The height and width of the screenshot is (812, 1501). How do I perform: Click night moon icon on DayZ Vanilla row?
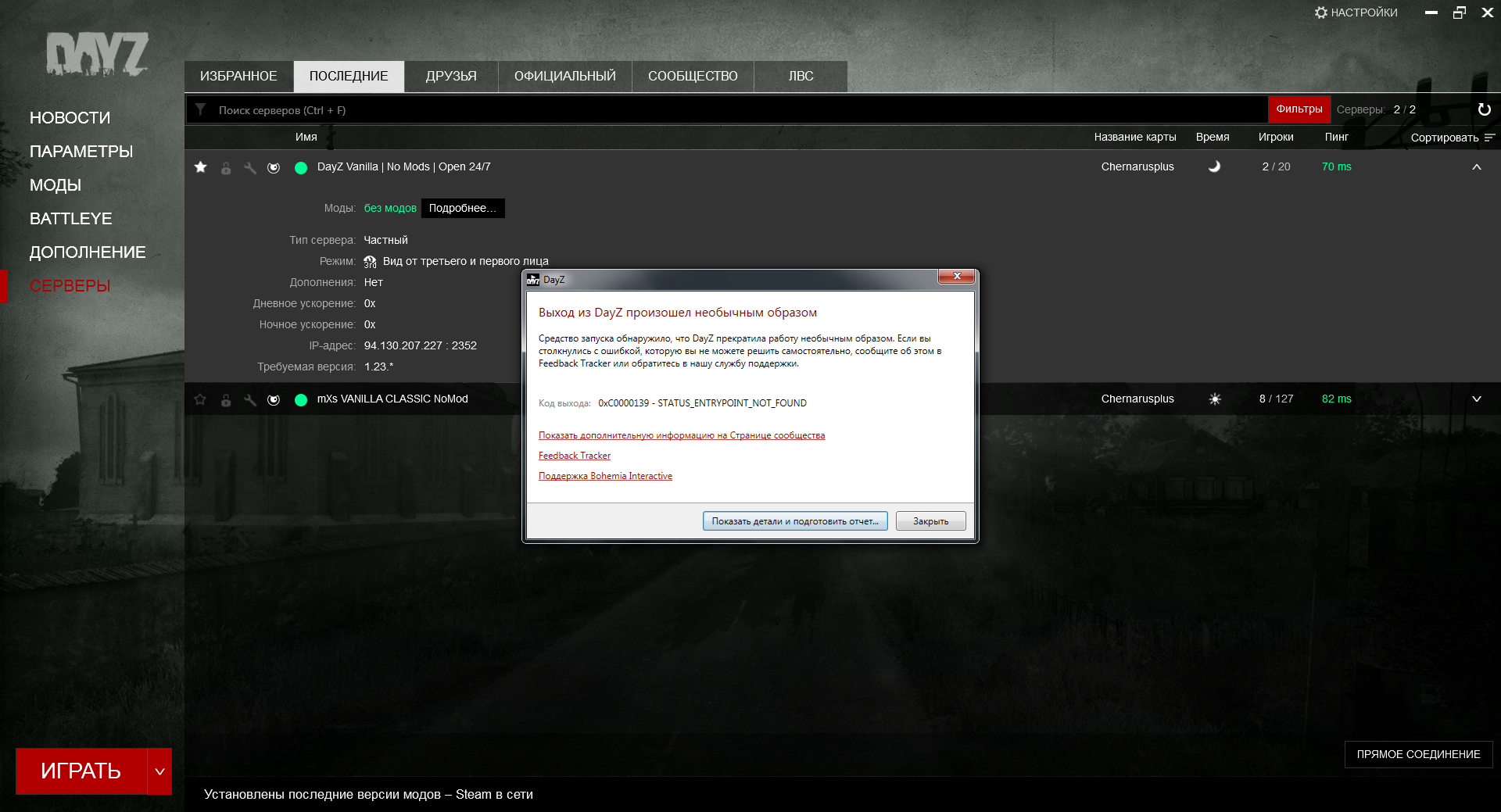click(1214, 166)
